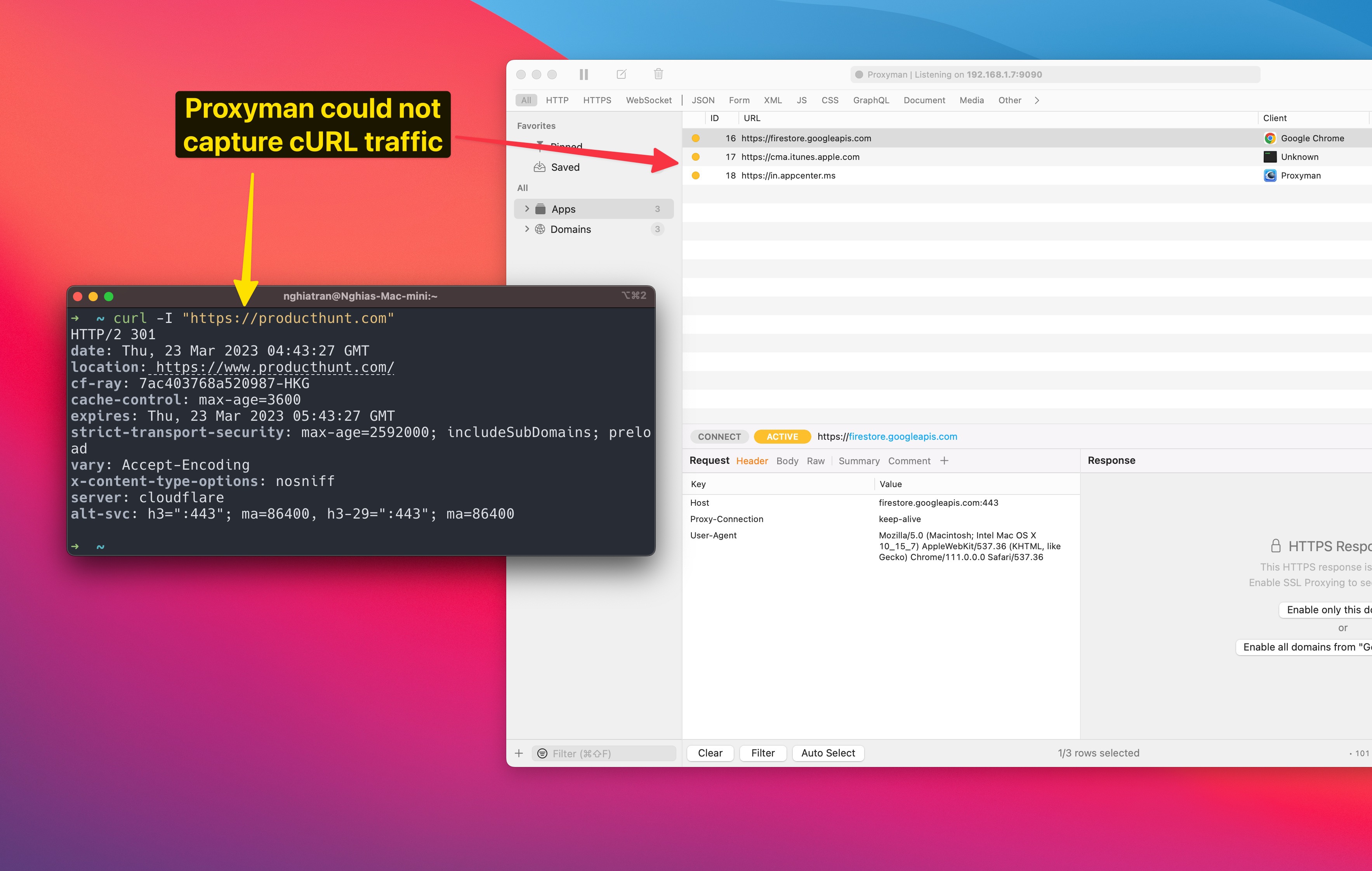This screenshot has height=871, width=1372.
Task: Click the new request compose icon
Action: pos(622,74)
